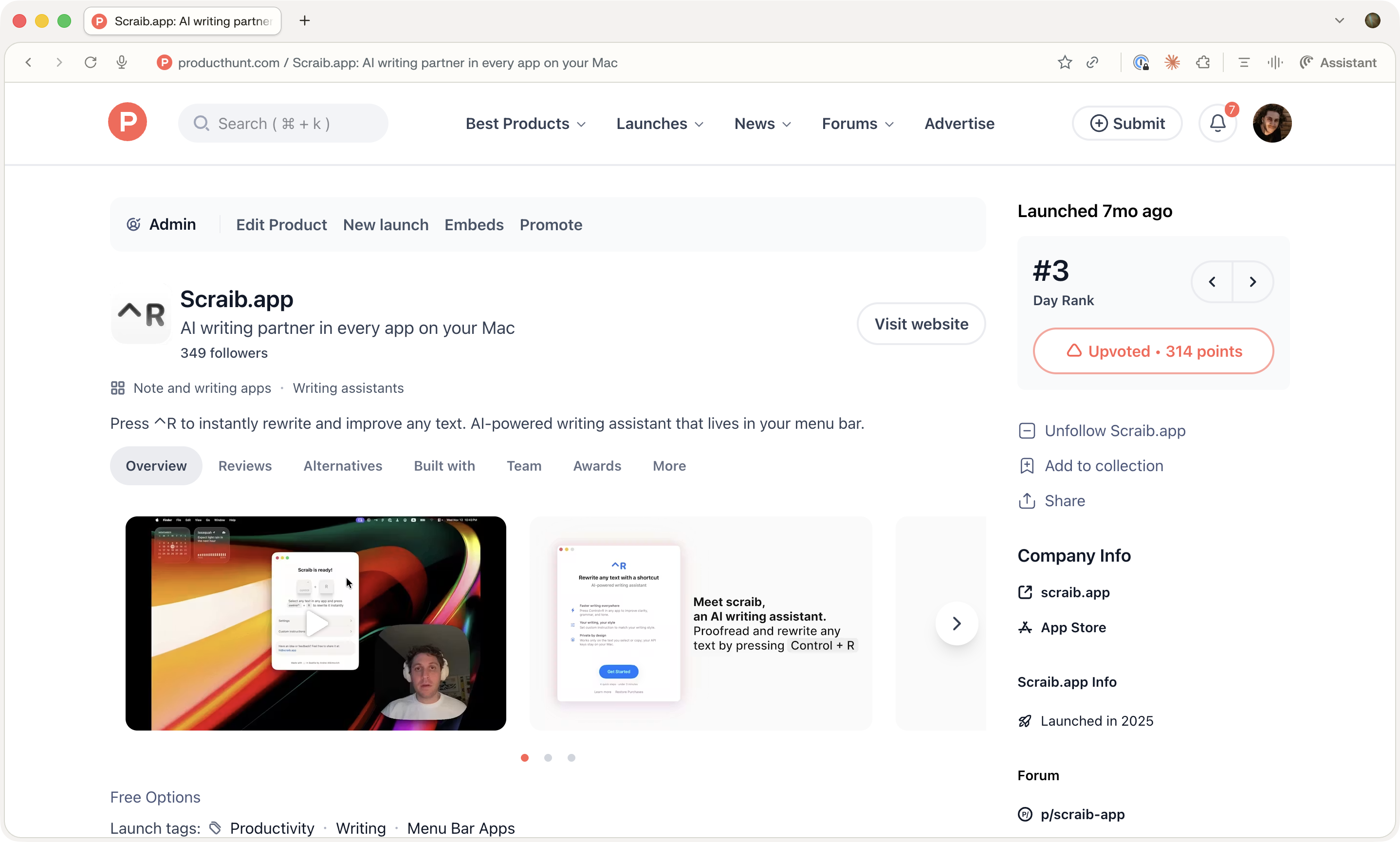The width and height of the screenshot is (1400, 842).
Task: Expand the Launches menu
Action: pos(660,124)
